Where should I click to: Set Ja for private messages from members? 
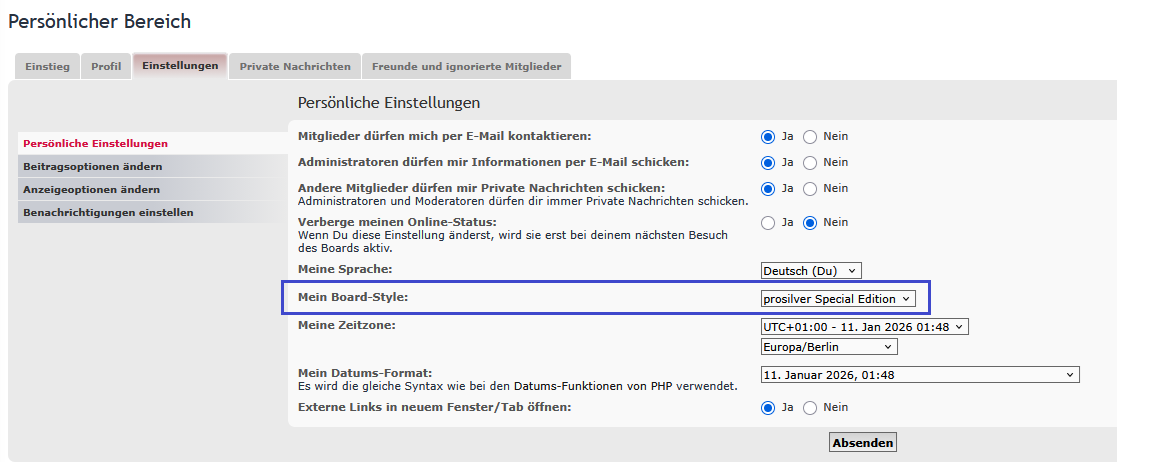(768, 189)
